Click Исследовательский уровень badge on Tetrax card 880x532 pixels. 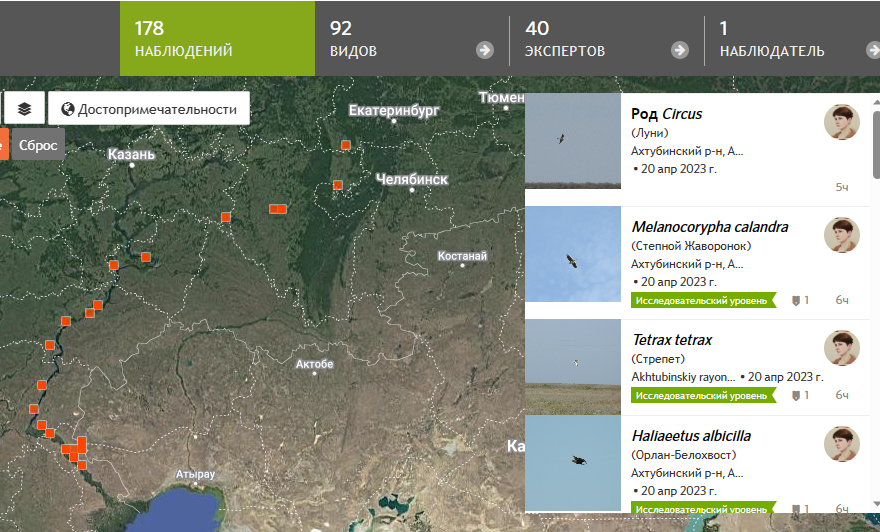coord(704,395)
